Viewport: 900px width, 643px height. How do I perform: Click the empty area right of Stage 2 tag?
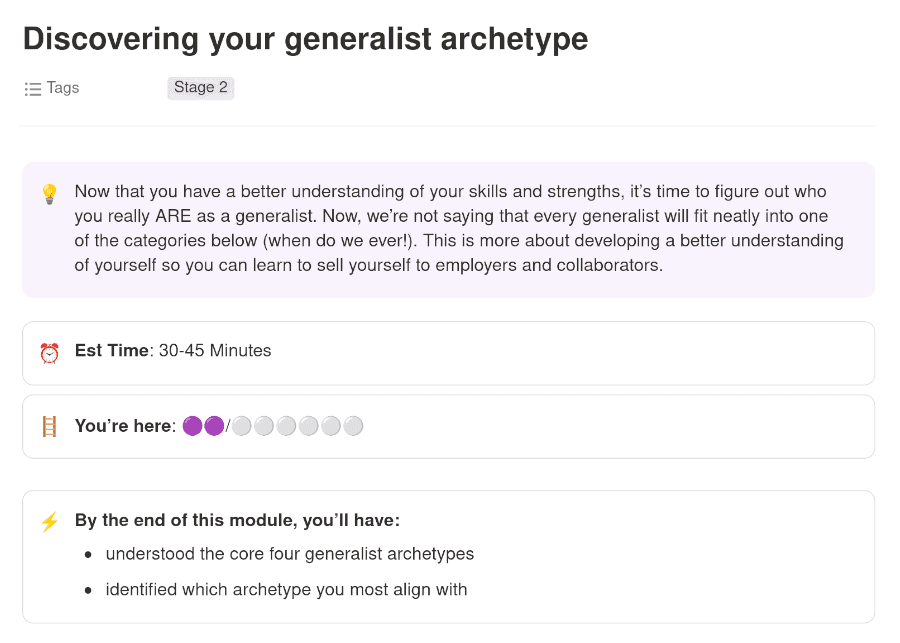pos(550,88)
